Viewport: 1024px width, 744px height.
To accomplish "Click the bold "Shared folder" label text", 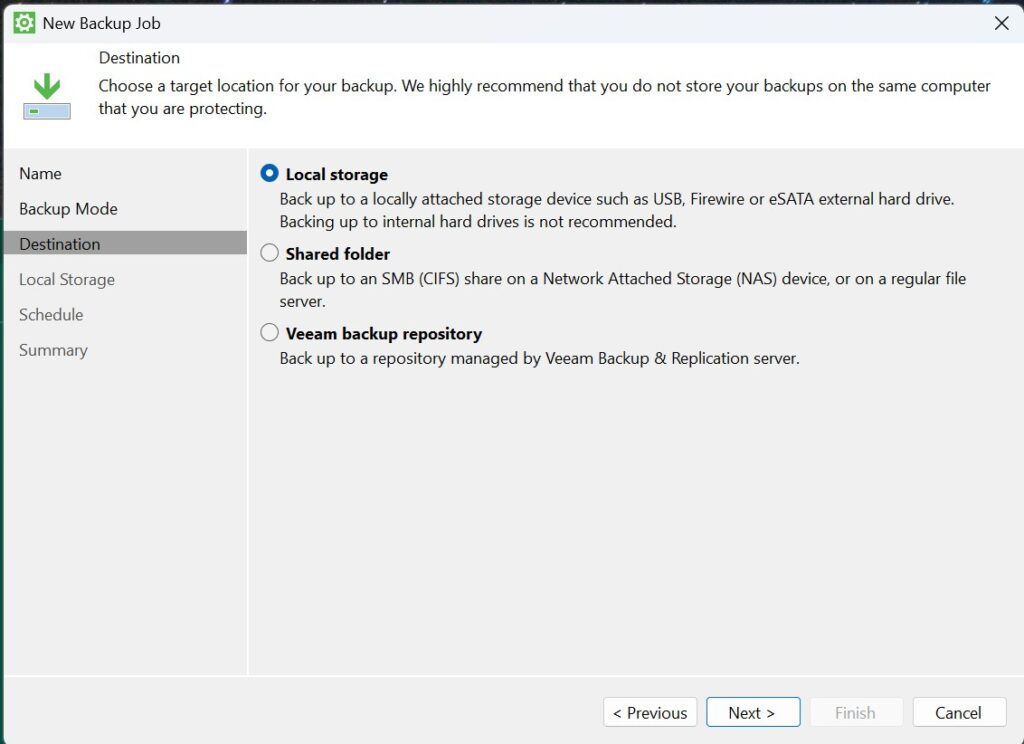I will coord(337,254).
